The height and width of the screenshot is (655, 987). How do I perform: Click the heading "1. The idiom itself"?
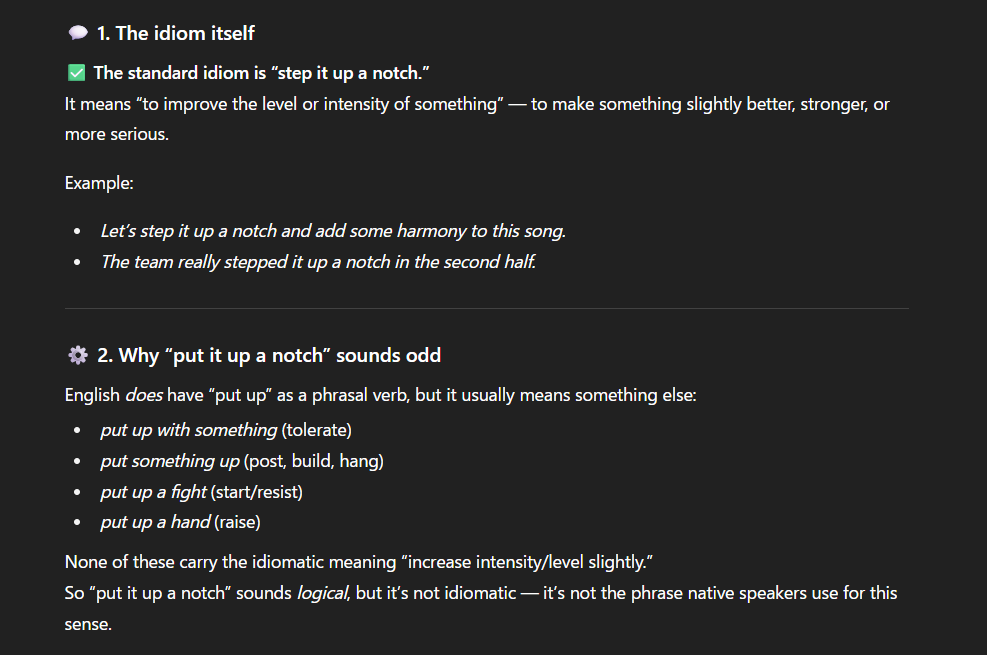175,33
